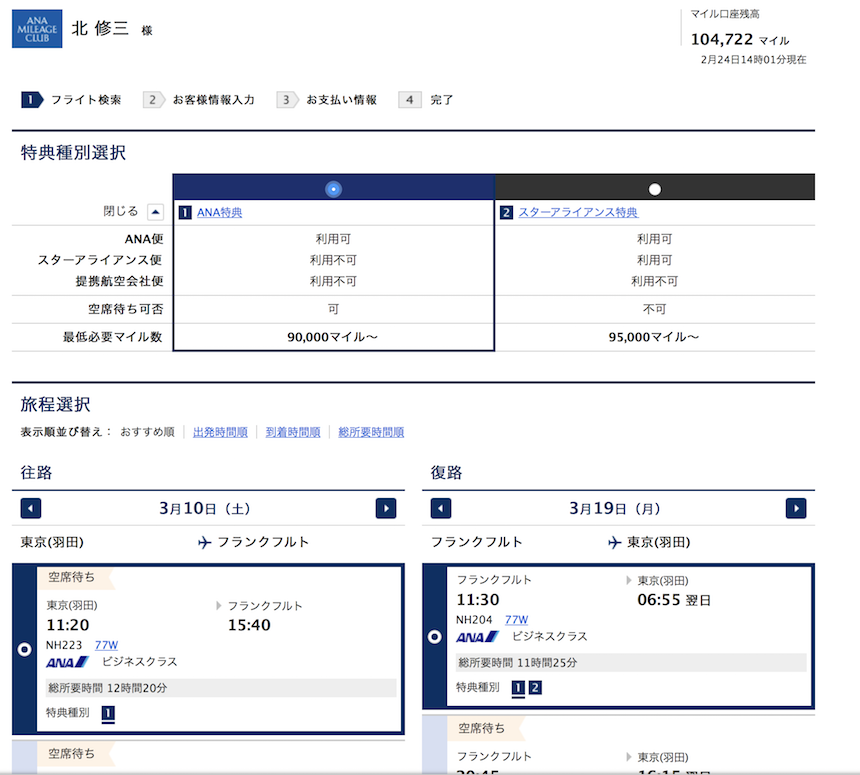Sort itineraries by 到着時間順
Viewport: 860px width, 775px height.
coord(293,432)
